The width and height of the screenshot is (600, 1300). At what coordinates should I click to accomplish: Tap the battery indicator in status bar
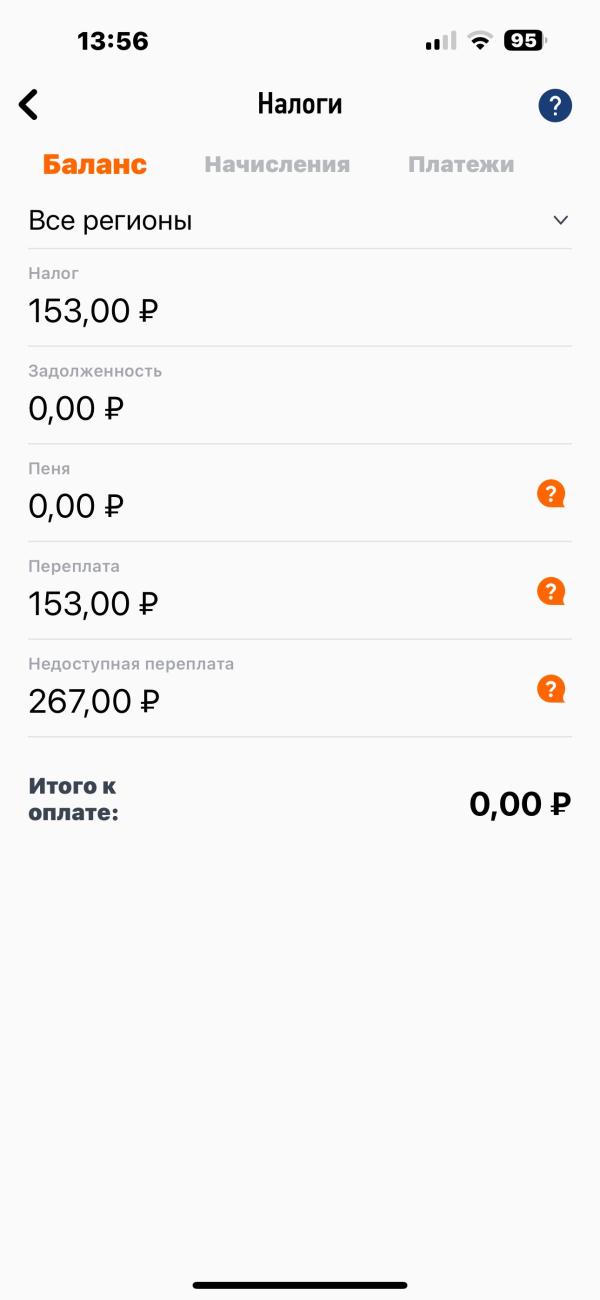click(x=525, y=41)
